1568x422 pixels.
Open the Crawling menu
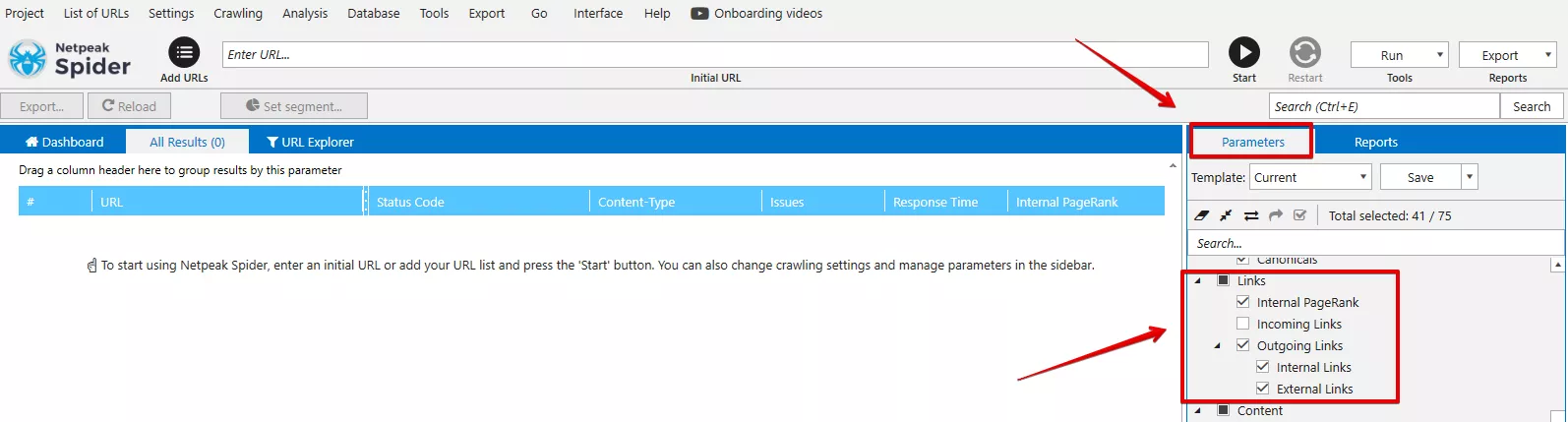(238, 13)
